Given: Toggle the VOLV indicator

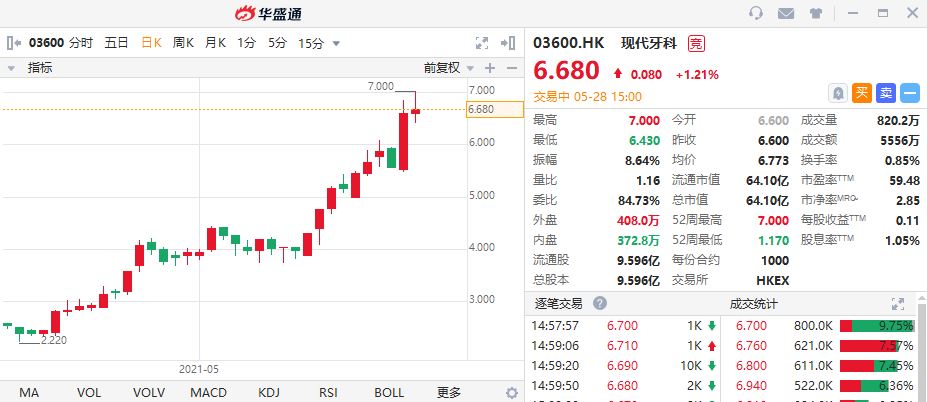Looking at the screenshot, I should tap(149, 393).
